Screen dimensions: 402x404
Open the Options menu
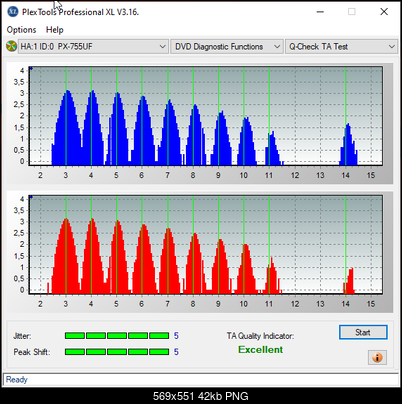point(21,30)
